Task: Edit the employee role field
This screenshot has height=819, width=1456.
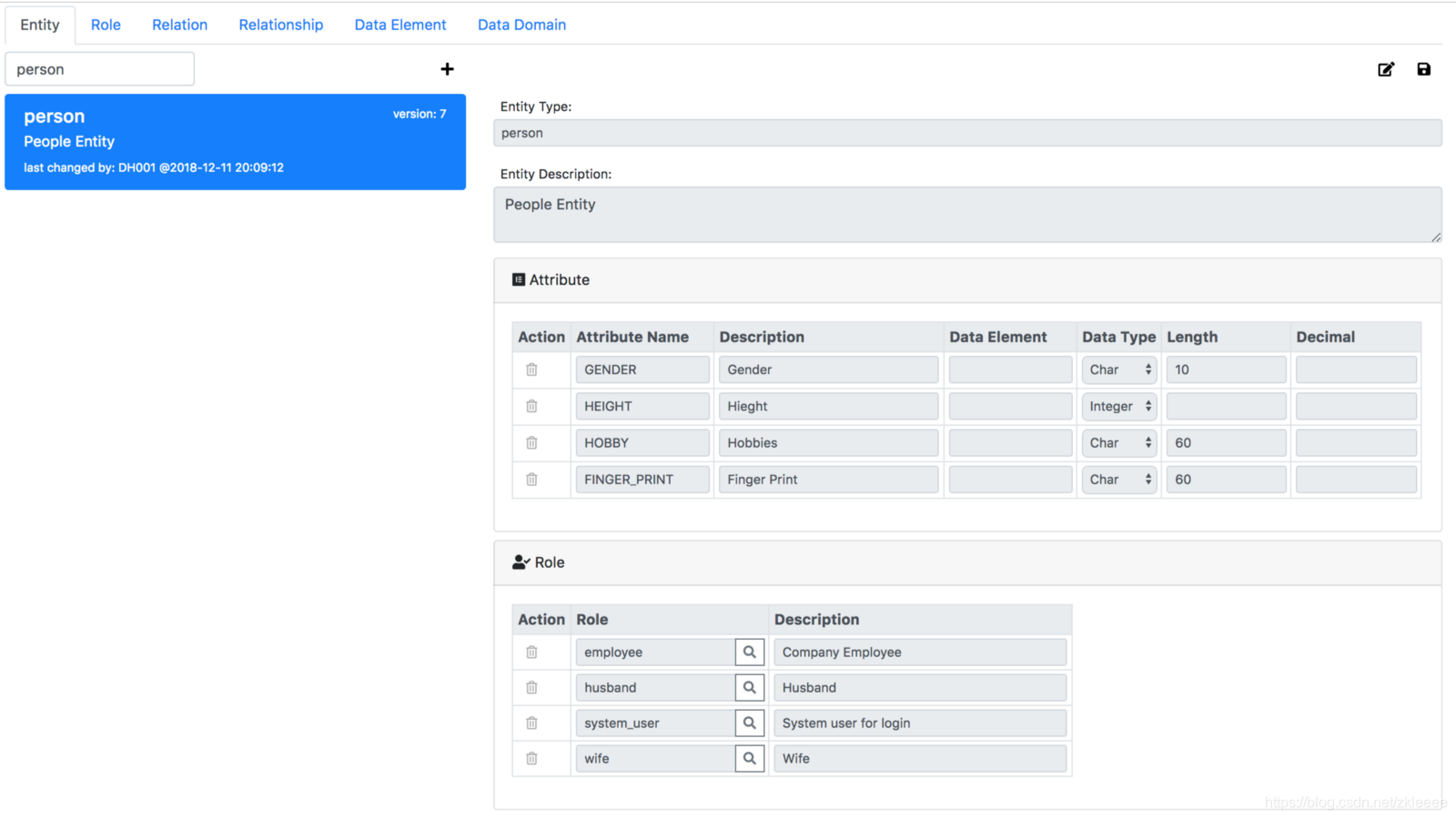Action: pos(655,652)
